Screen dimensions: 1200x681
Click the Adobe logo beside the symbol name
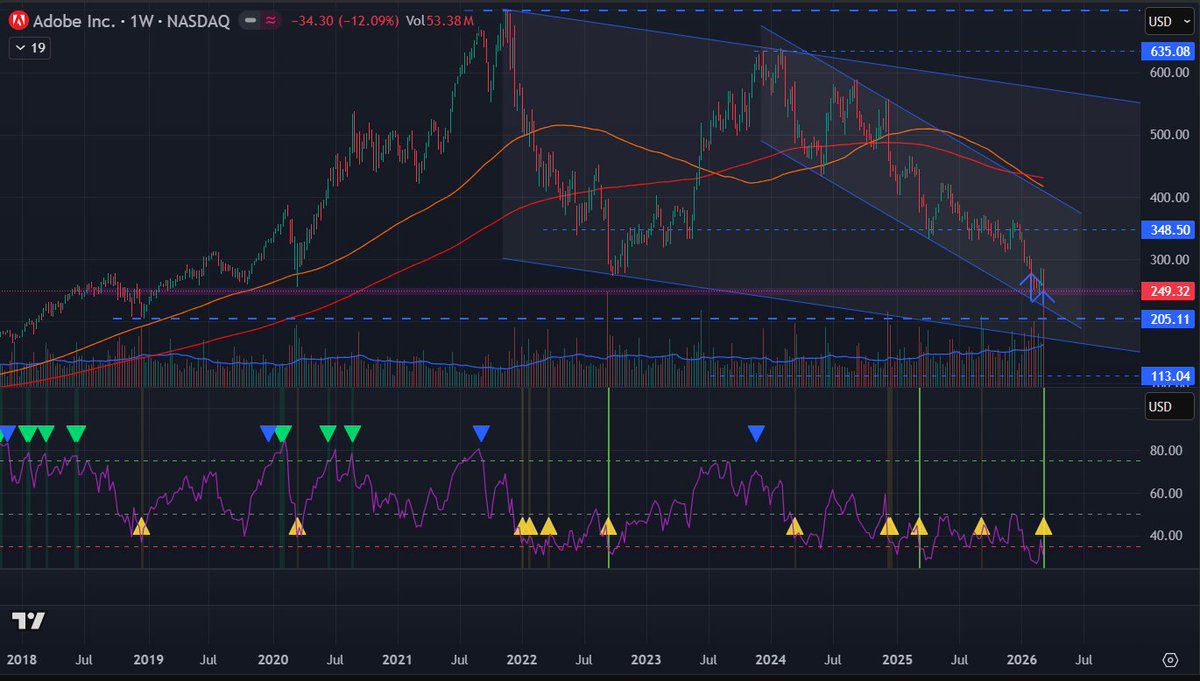[18, 21]
